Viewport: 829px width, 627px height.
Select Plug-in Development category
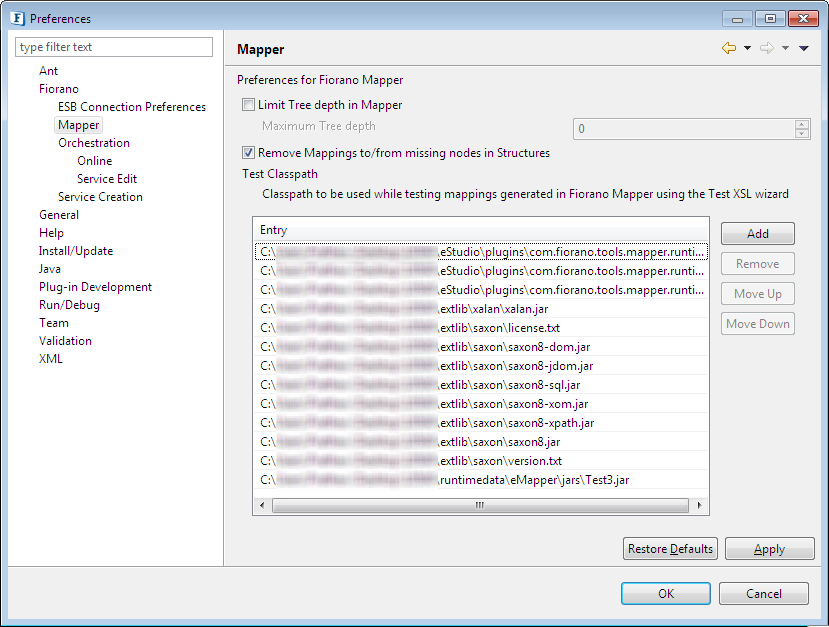point(95,287)
